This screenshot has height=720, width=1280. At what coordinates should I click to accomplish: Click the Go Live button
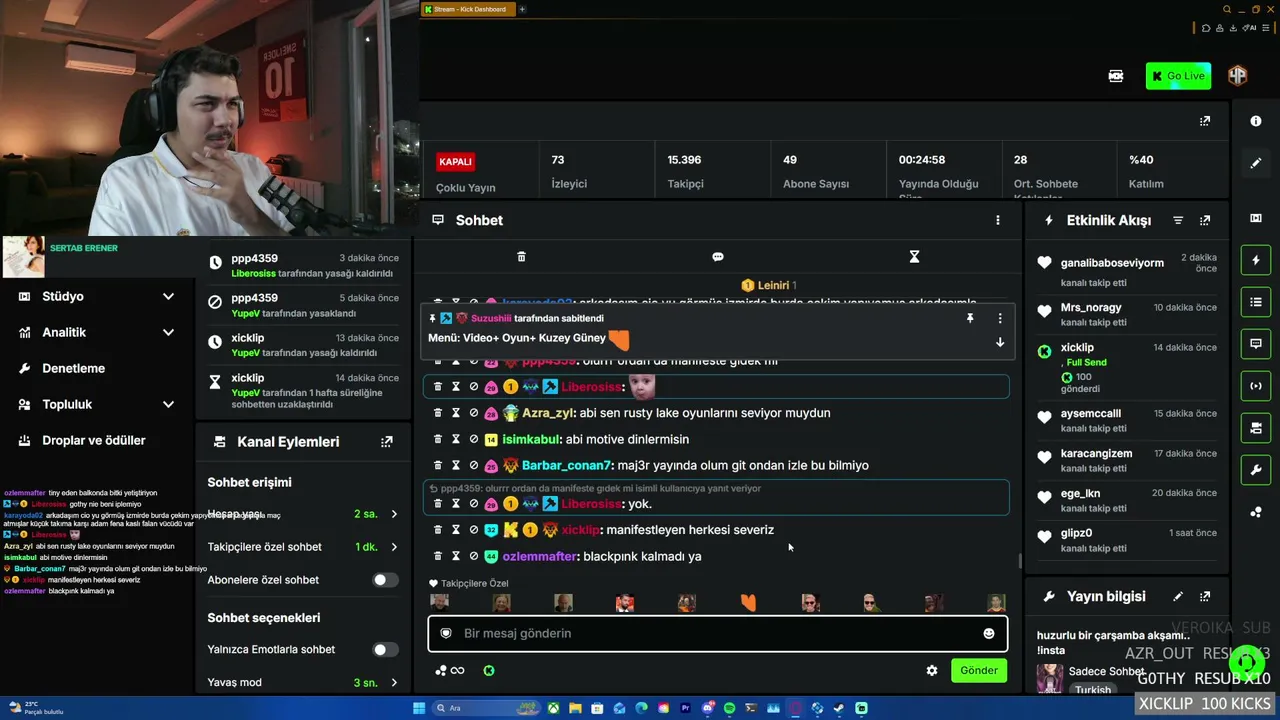[x=1178, y=76]
